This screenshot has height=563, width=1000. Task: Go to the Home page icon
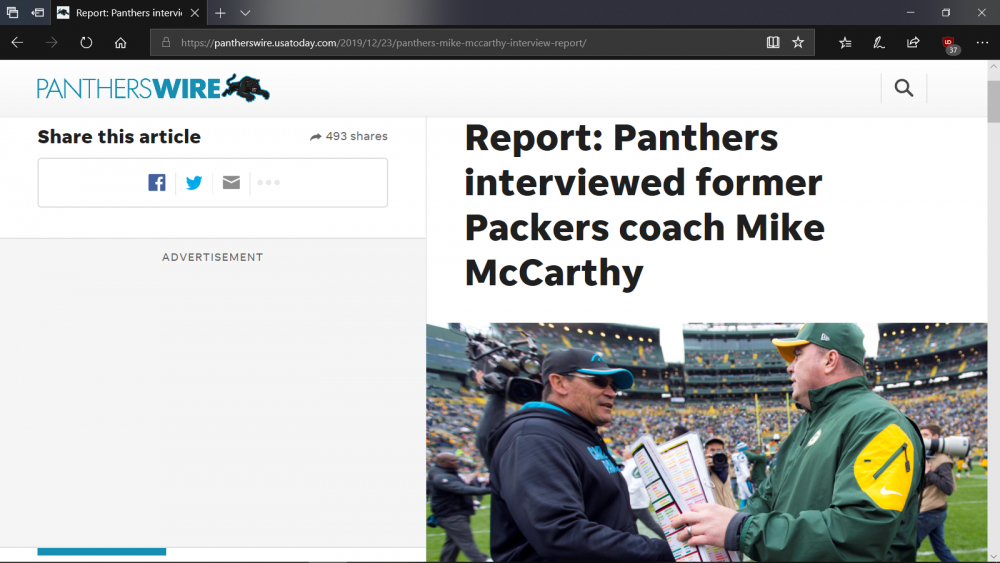pyautogui.click(x=121, y=43)
